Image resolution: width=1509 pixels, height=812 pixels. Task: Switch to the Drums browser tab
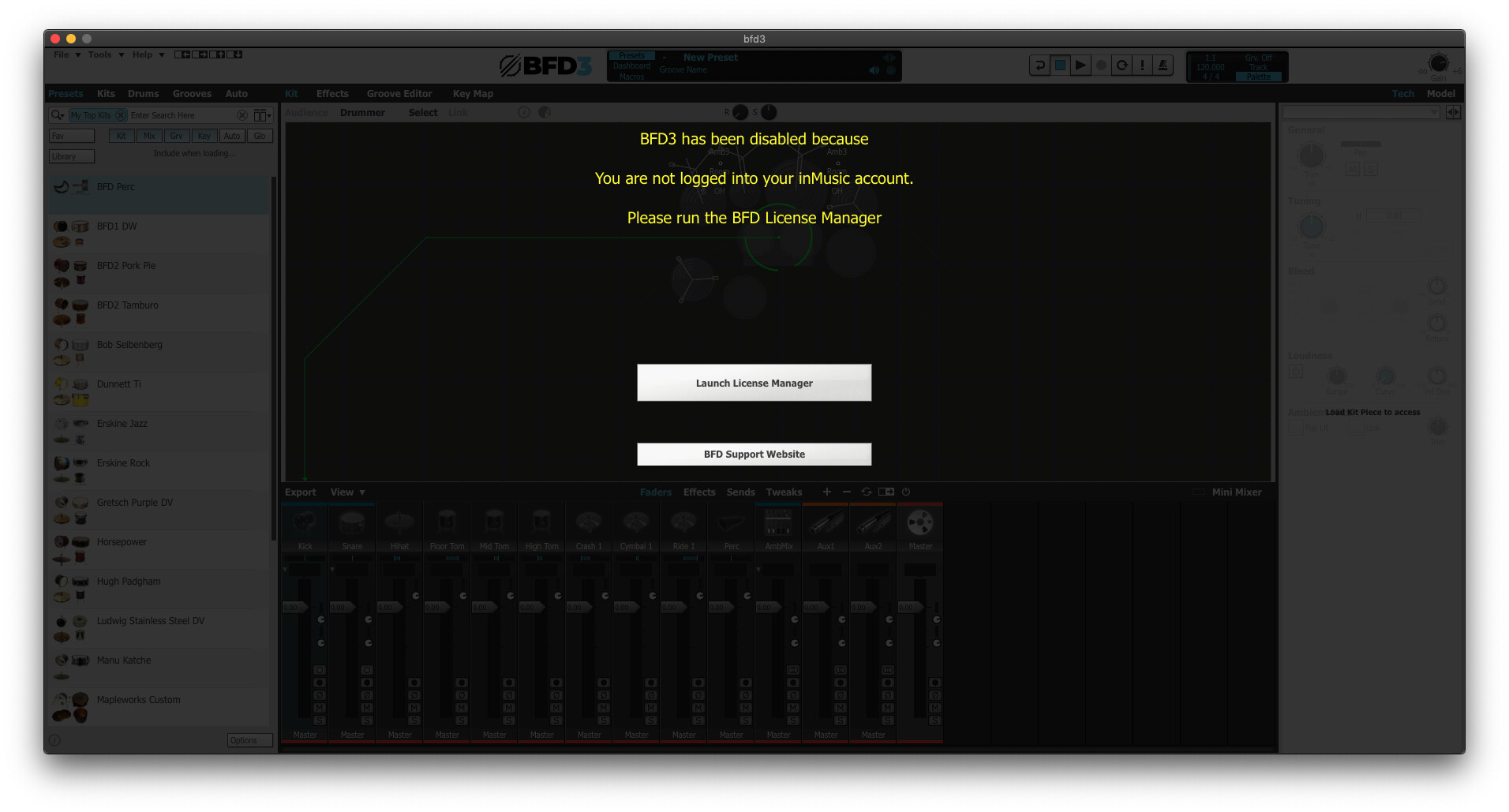(143, 93)
